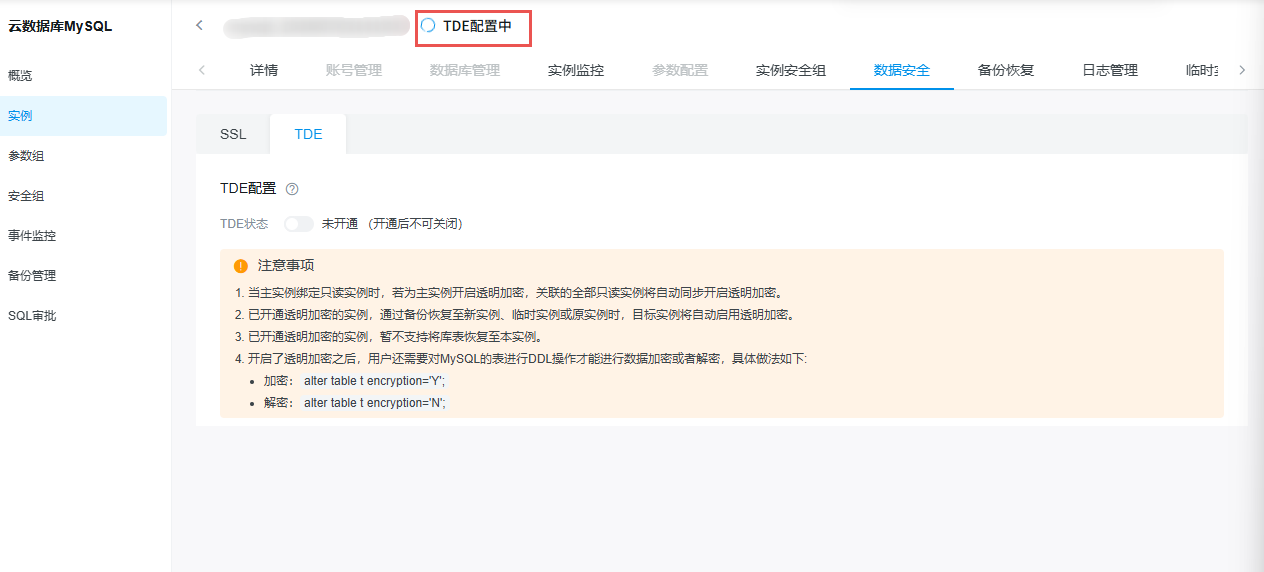Click the 云数据库MySQL sidebar title

60,27
